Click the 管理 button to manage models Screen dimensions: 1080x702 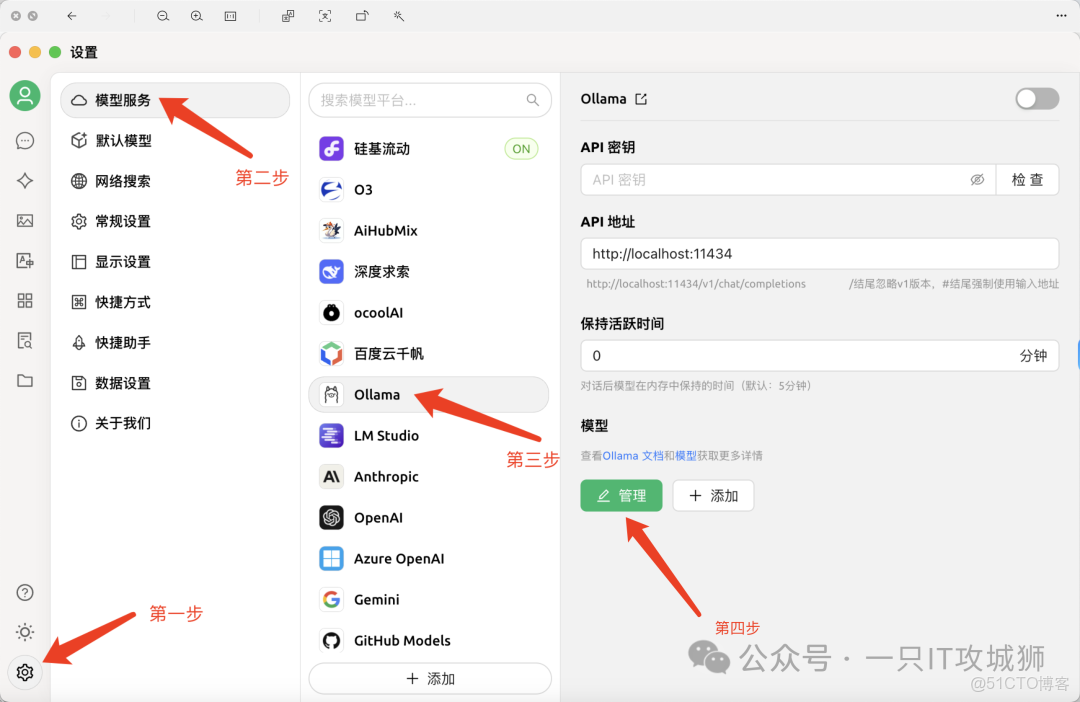[621, 495]
